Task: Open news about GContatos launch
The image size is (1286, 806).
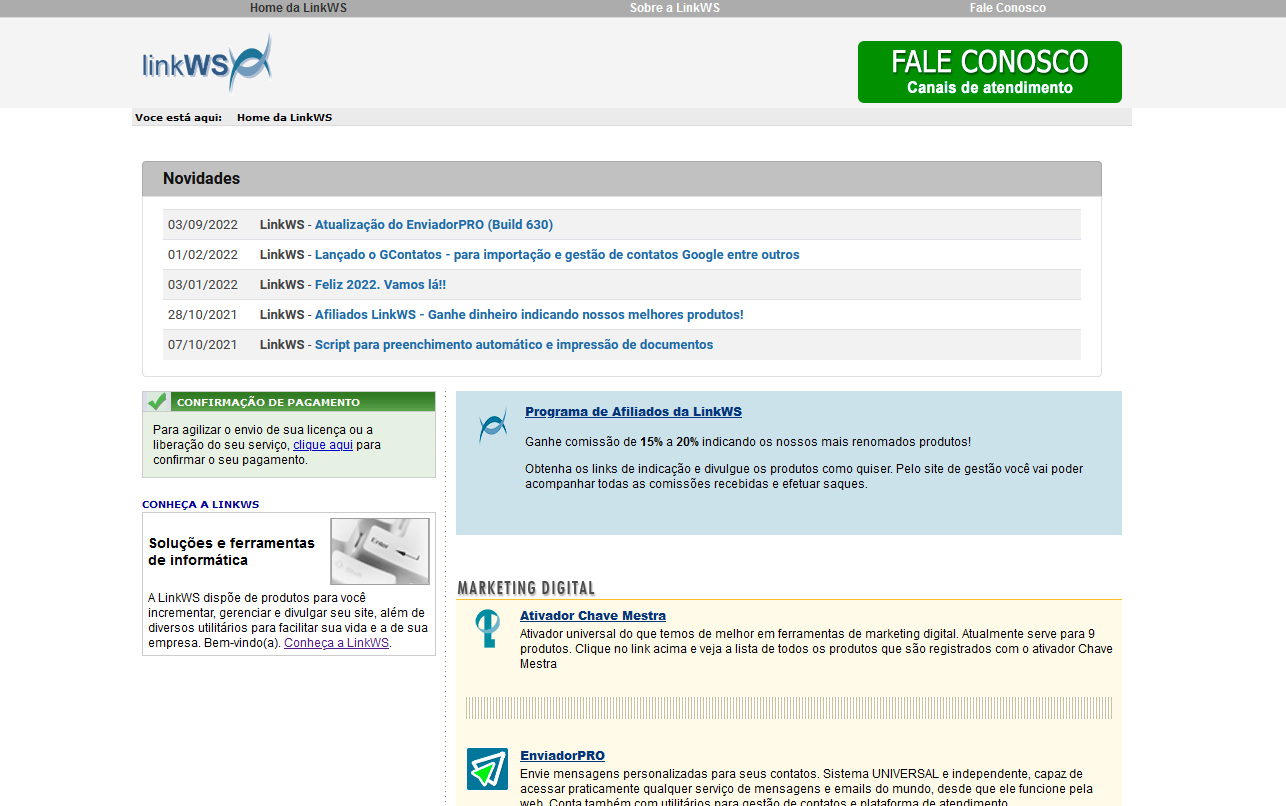Action: (x=557, y=255)
